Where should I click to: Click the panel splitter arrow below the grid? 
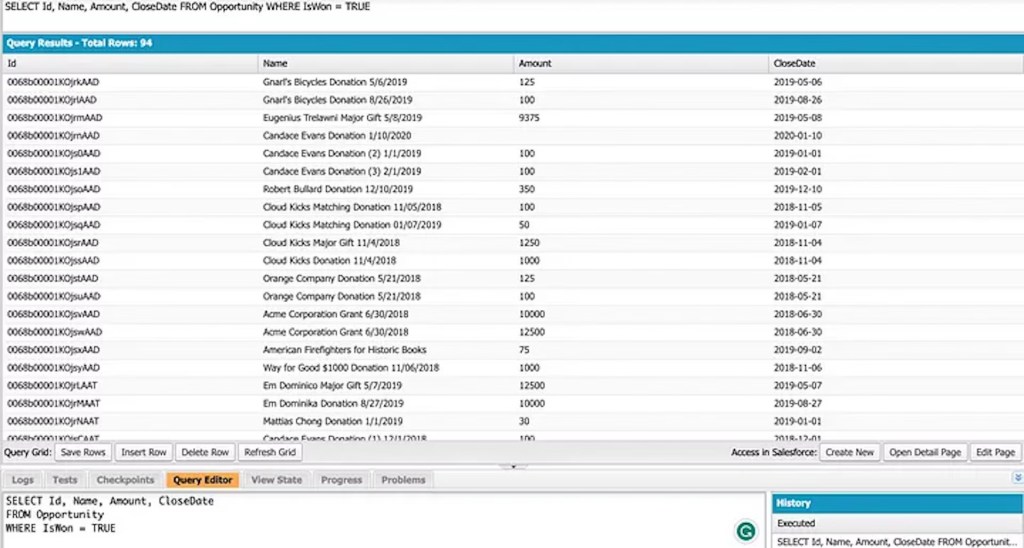tap(512, 466)
